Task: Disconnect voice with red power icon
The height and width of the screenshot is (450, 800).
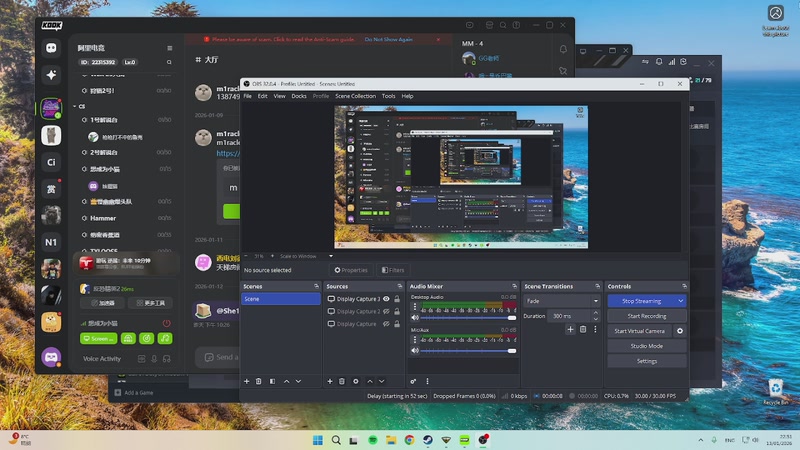Action: [x=166, y=323]
